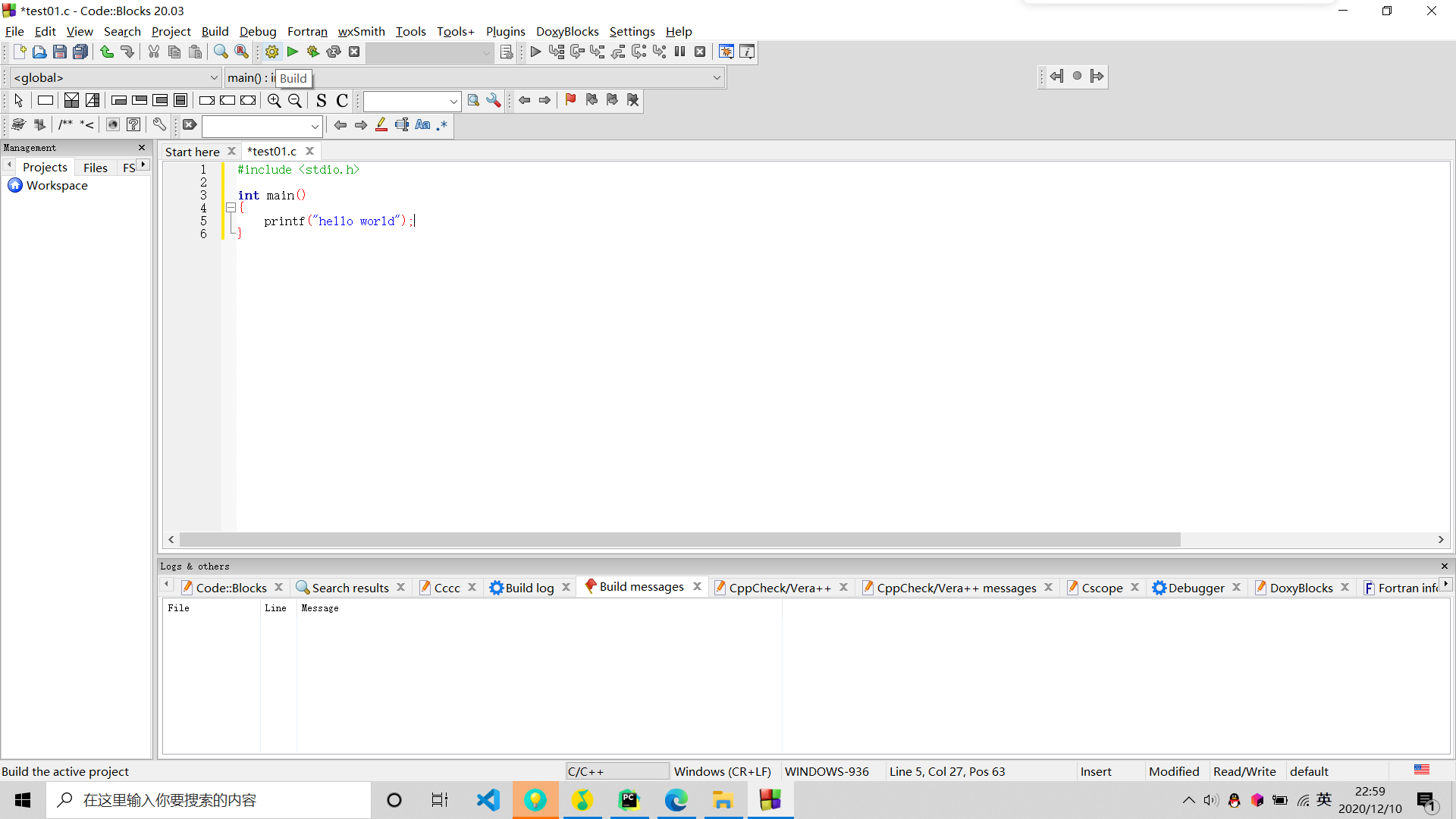Viewport: 1456px width, 819px height.
Task: Run the program with green arrow
Action: [292, 52]
